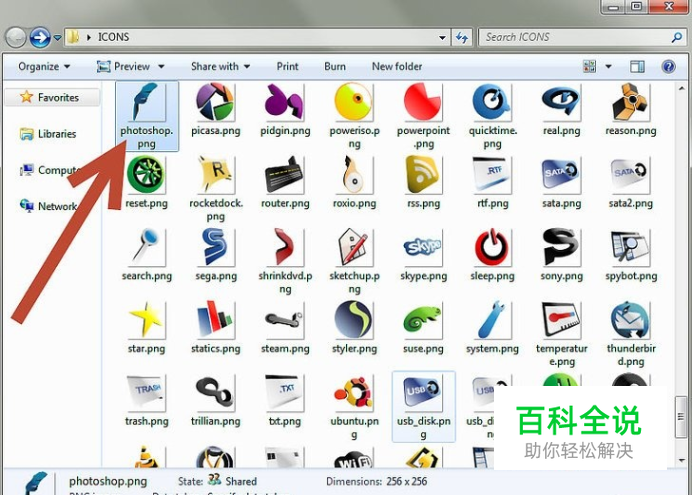Select the reason.png icon
This screenshot has height=495, width=692.
630,102
